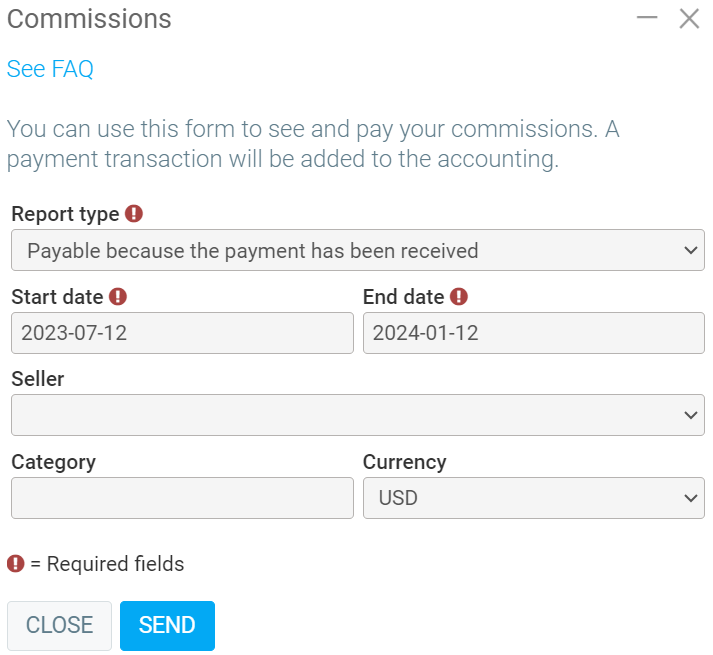Click the Report type label text
713x655 pixels.
[65, 214]
